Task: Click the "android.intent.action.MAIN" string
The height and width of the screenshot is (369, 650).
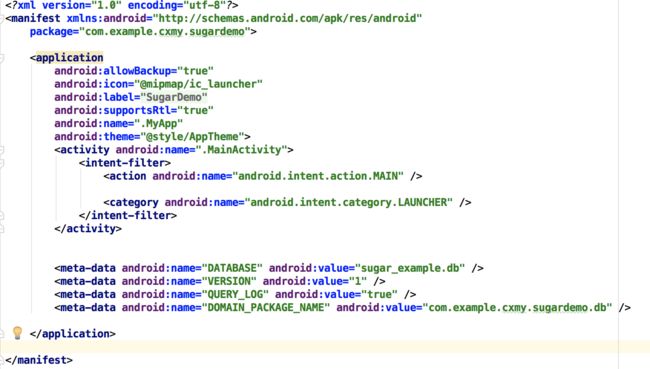Action: click(x=318, y=176)
